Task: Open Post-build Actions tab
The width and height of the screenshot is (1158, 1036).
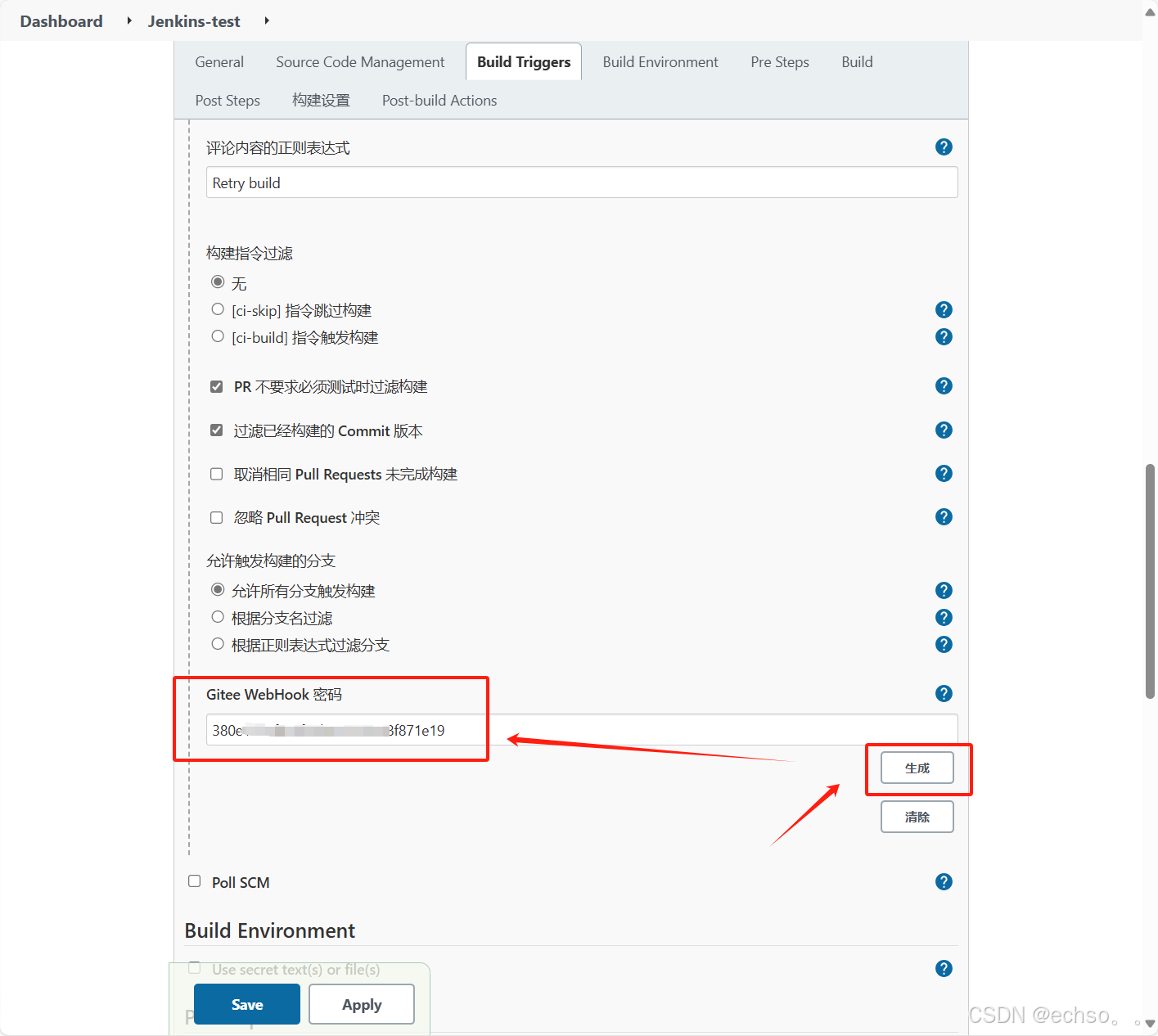Action: point(439,101)
